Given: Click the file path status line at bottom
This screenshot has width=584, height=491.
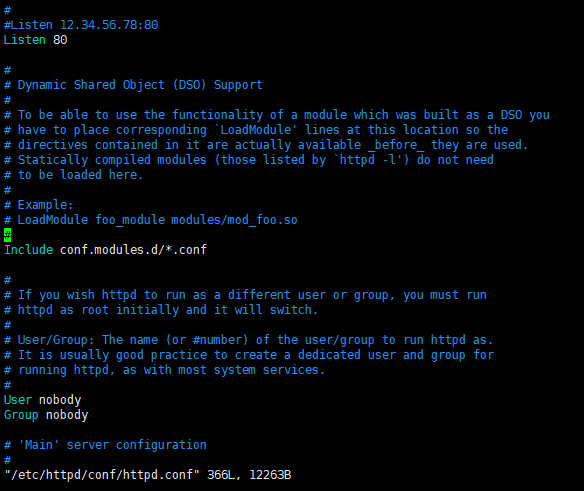Looking at the screenshot, I should [147, 475].
